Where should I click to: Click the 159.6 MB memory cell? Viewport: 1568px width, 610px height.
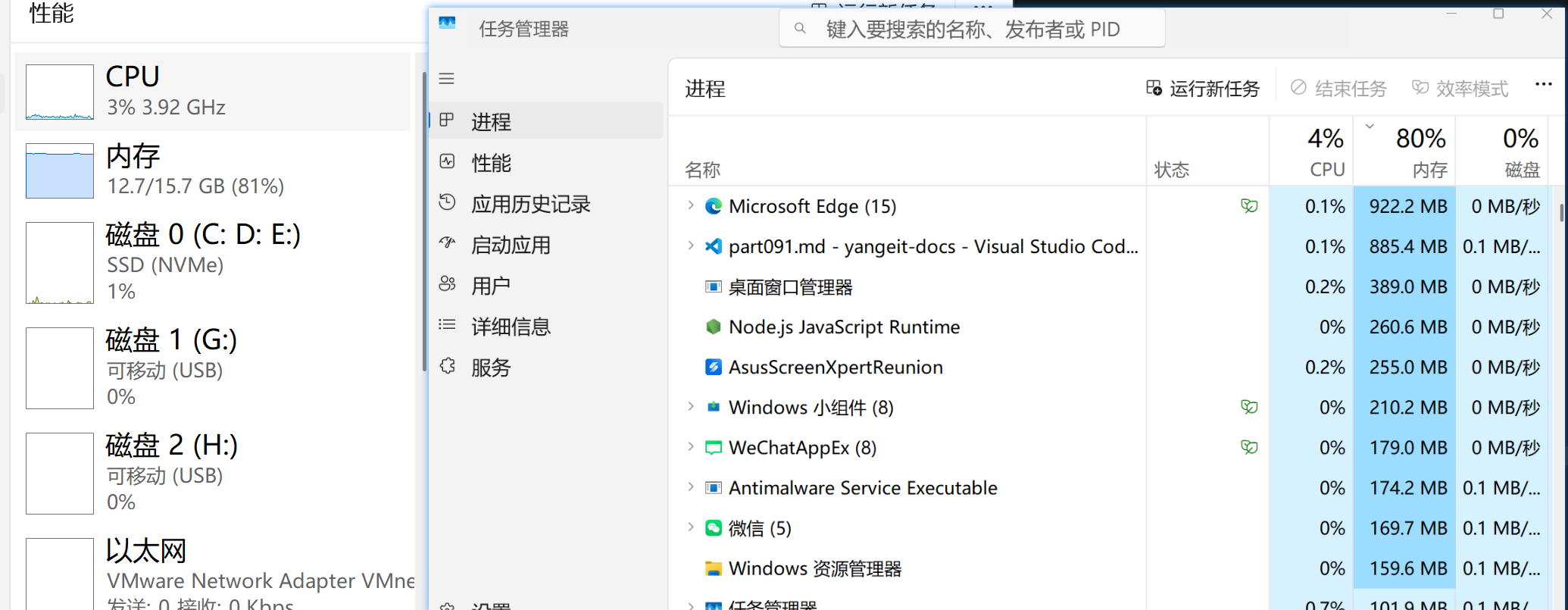tap(1404, 568)
